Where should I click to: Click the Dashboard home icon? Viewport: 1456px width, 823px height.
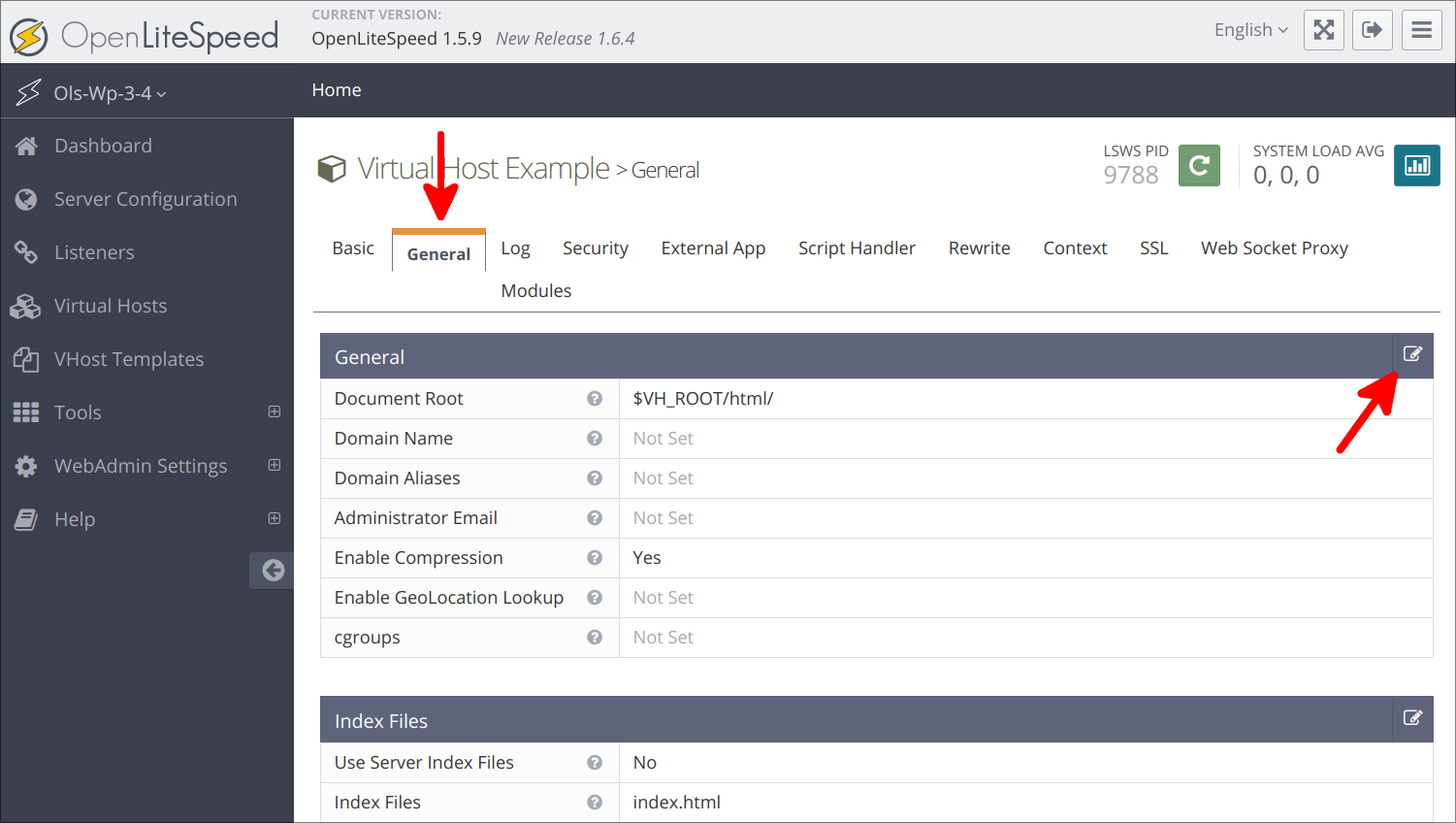pos(26,146)
